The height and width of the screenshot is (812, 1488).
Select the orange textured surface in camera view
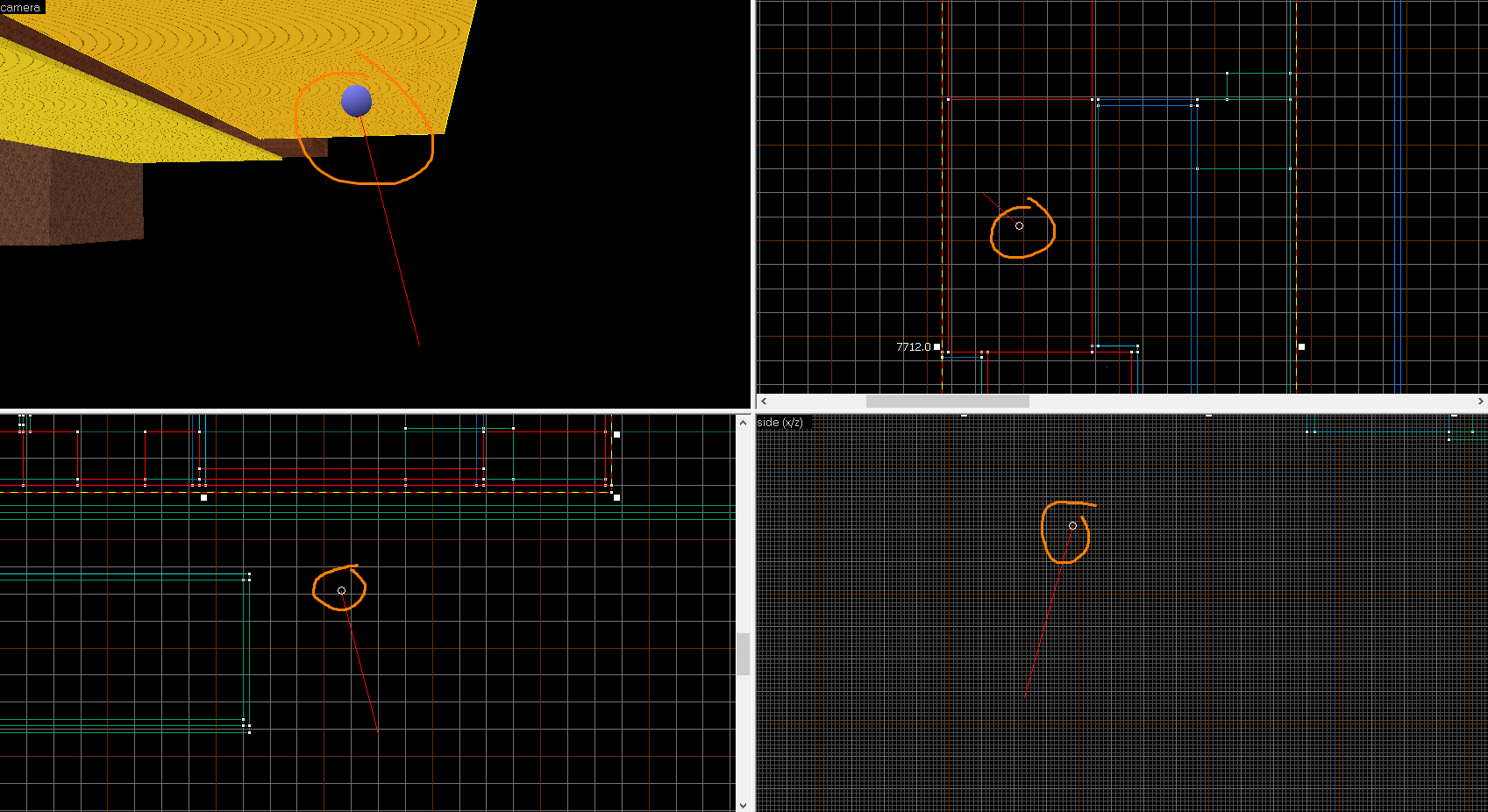(x=263, y=53)
